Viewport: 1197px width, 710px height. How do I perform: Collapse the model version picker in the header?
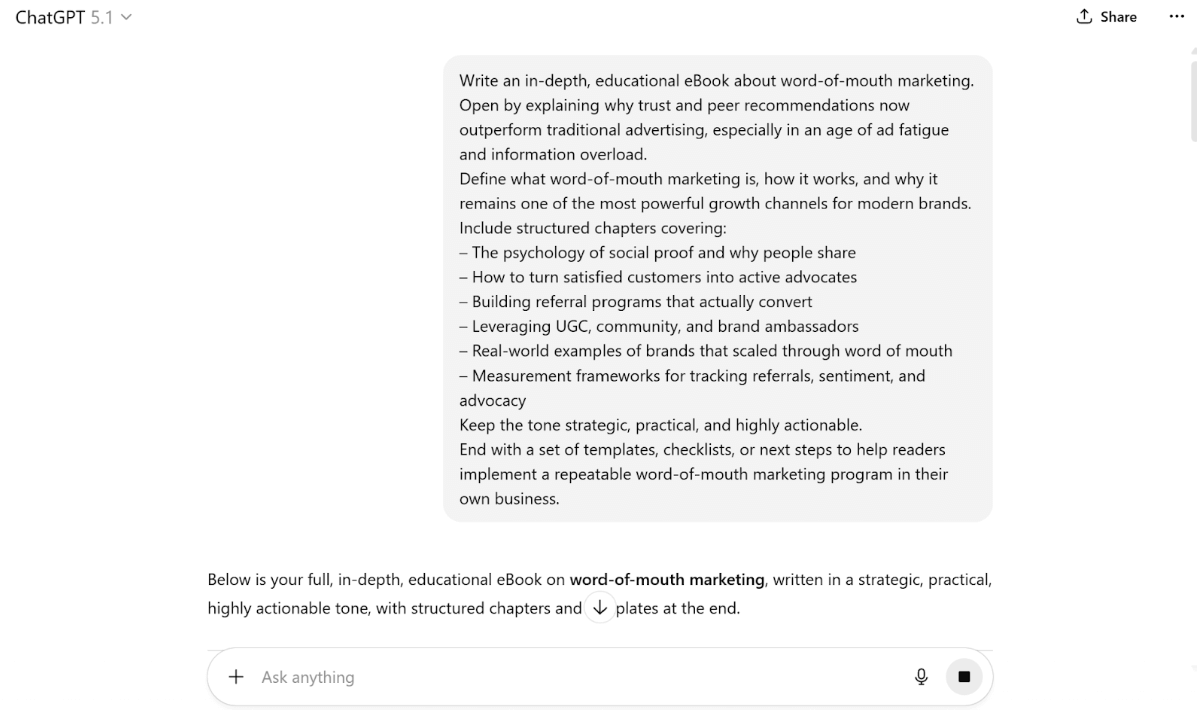pos(124,16)
